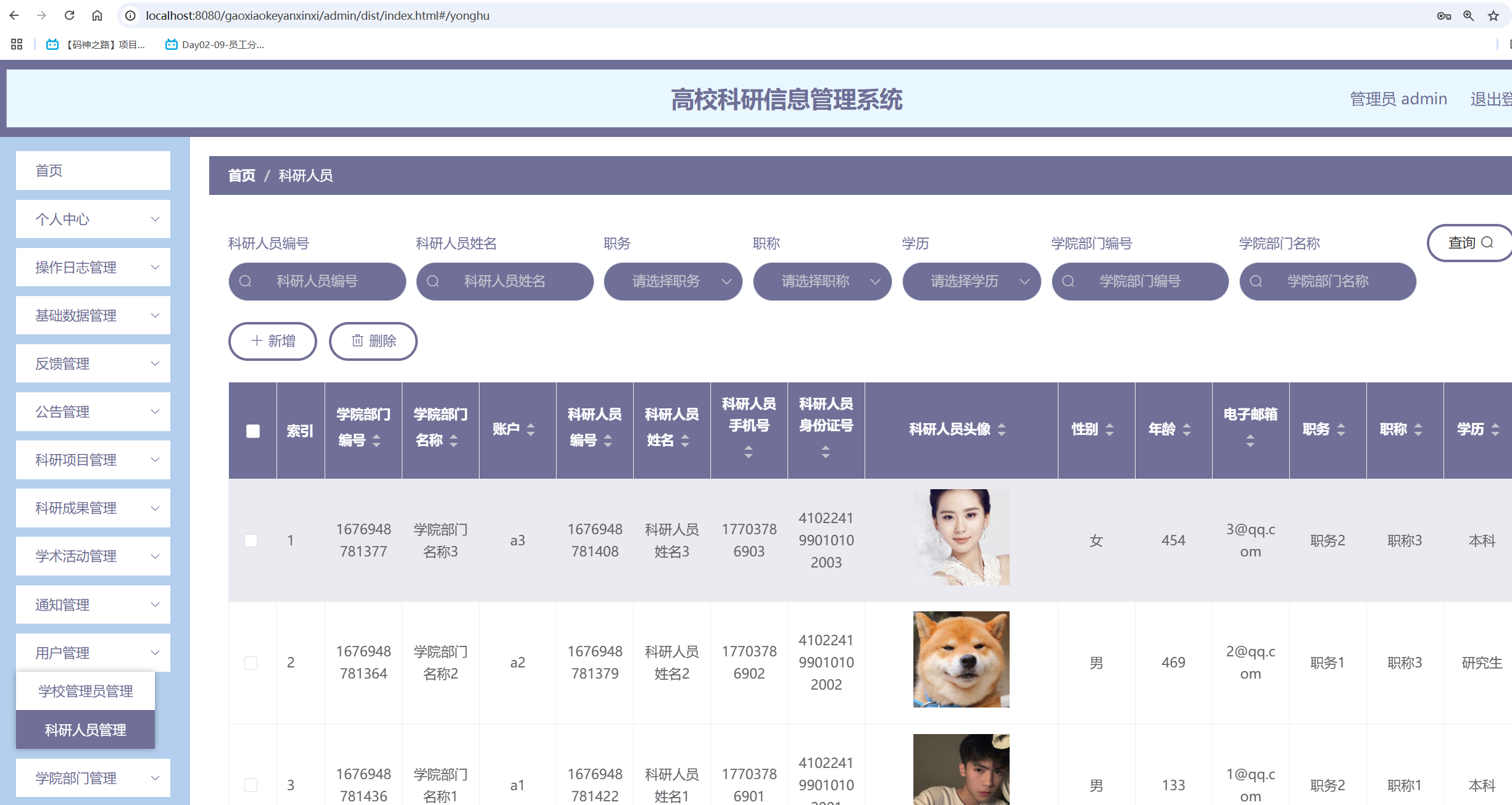Click the Shiba dog image in row 2
1512x805 pixels.
(962, 659)
